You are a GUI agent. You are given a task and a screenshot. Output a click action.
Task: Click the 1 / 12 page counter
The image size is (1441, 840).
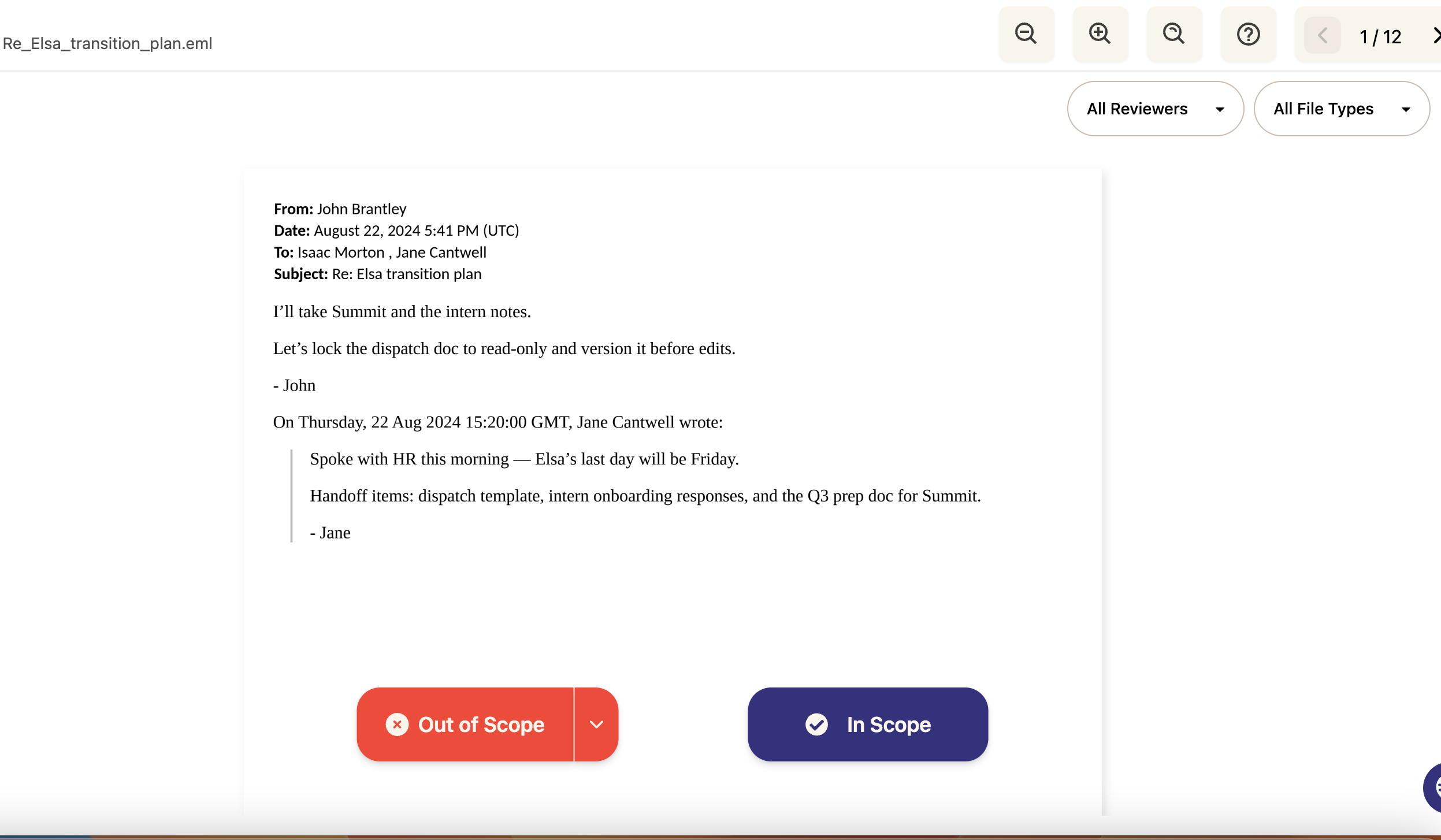(x=1380, y=37)
